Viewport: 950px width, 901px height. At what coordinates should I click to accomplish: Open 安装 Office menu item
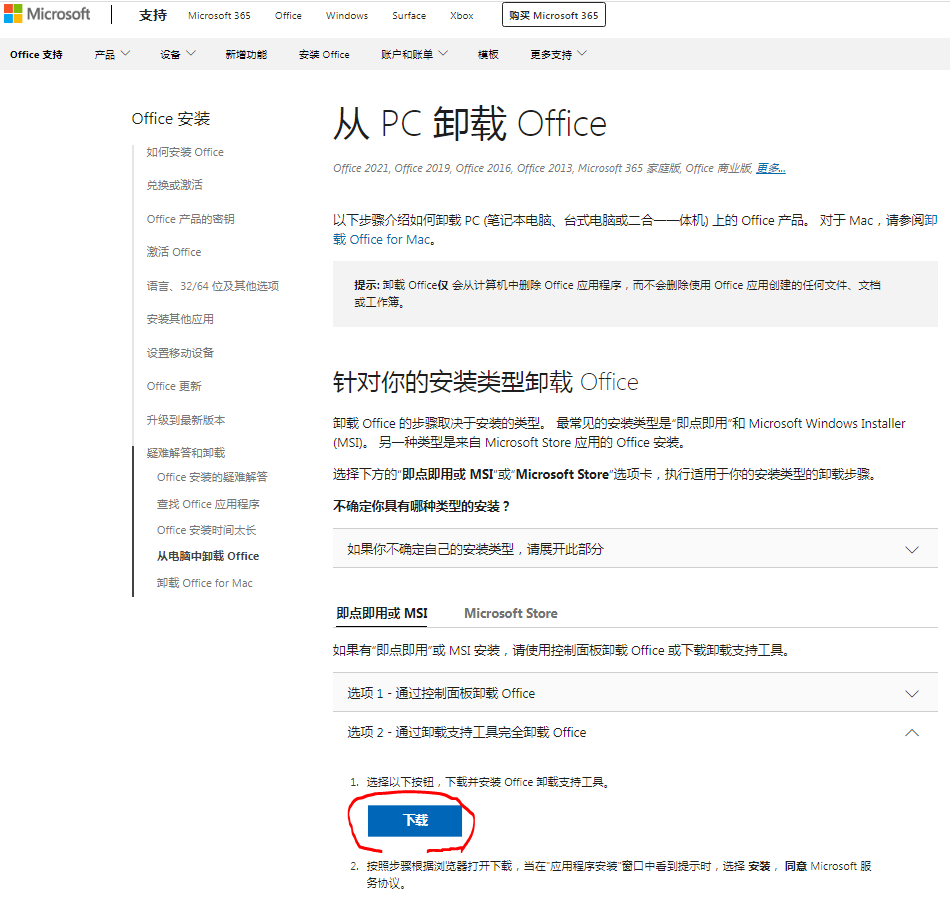(324, 55)
